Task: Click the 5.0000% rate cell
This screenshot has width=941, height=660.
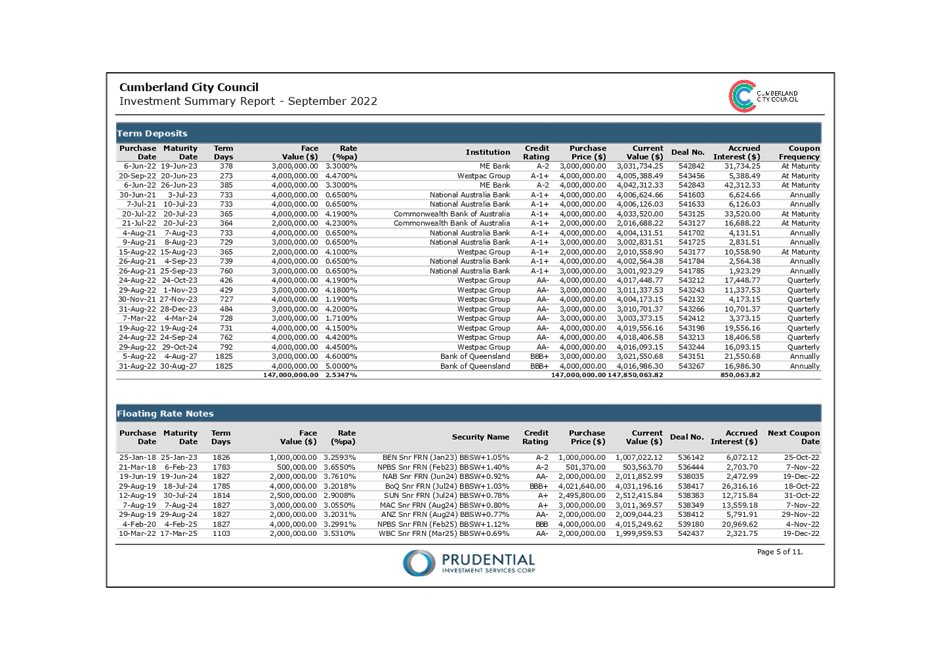Action: coord(341,366)
